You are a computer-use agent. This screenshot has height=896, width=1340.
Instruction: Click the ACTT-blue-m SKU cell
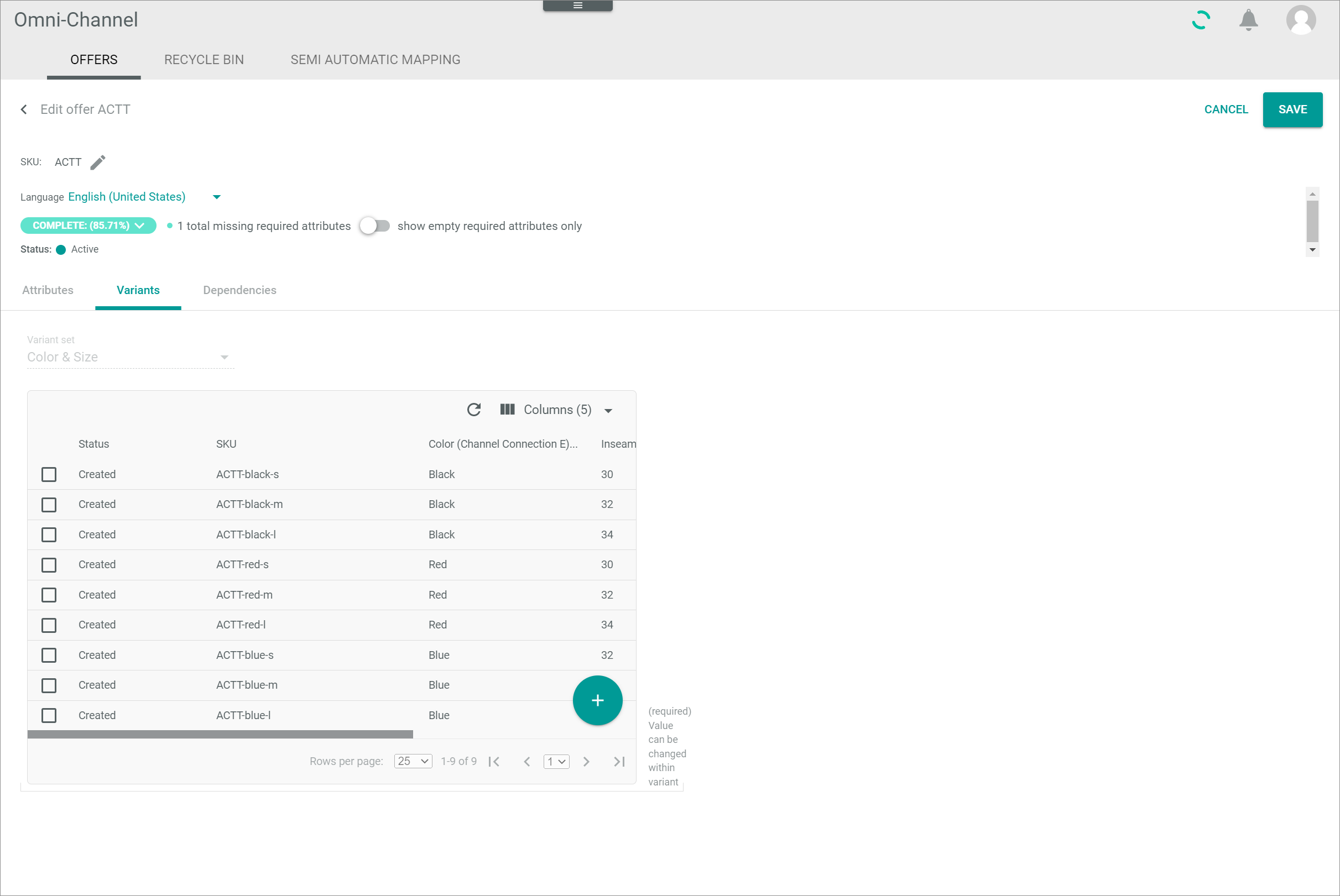247,685
